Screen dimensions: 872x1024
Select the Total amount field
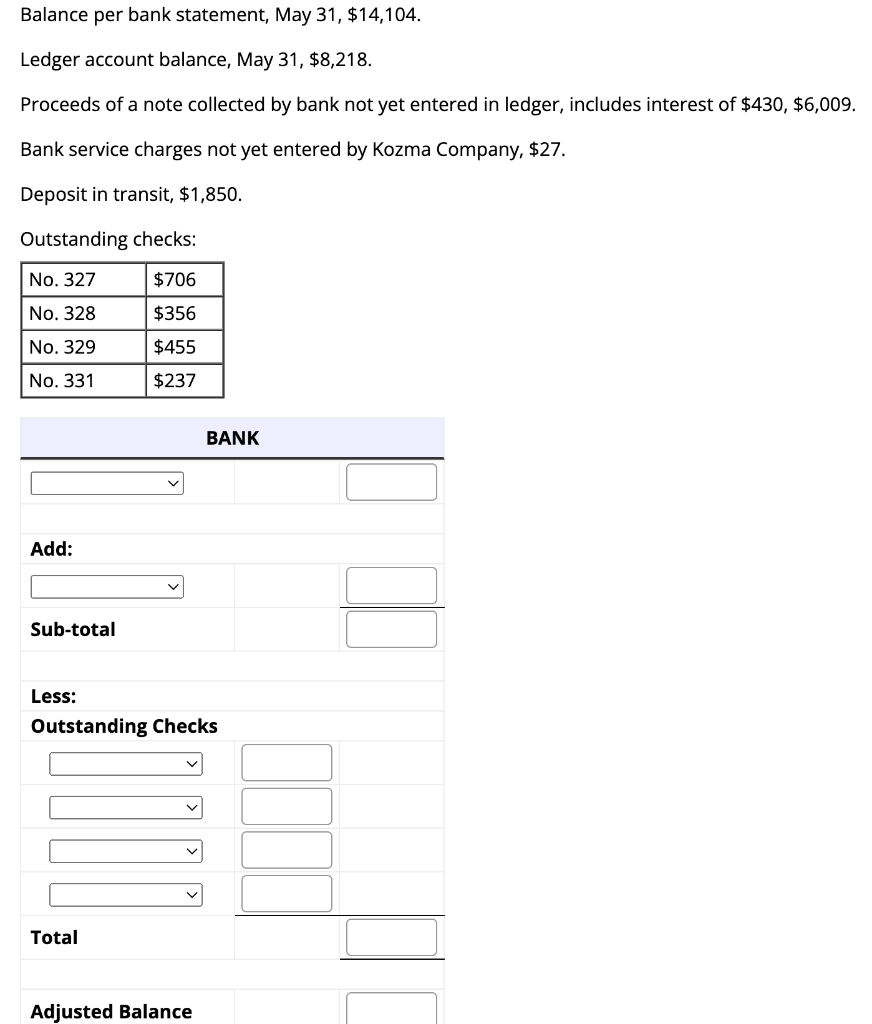click(x=391, y=937)
